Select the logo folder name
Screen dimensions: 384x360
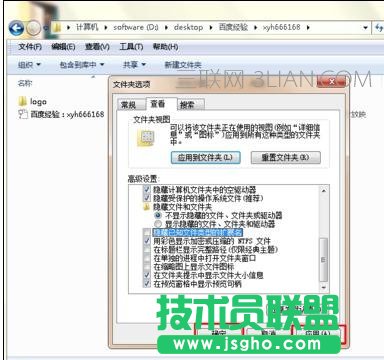click(38, 102)
